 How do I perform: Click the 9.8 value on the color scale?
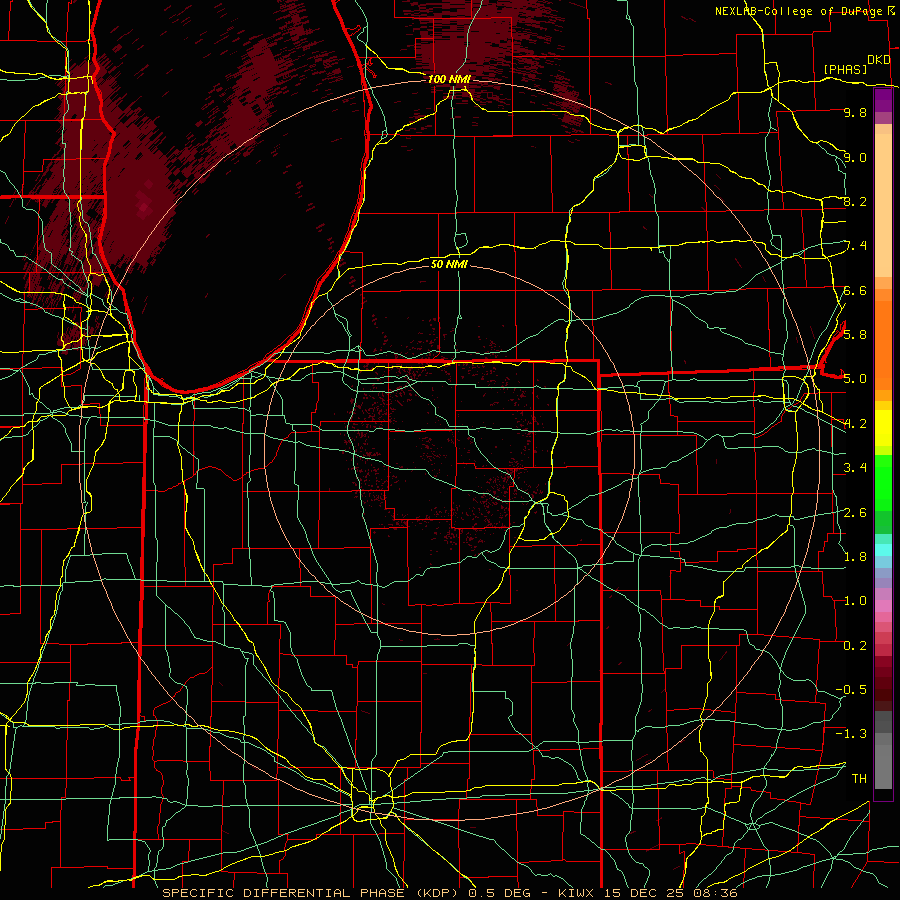[855, 112]
